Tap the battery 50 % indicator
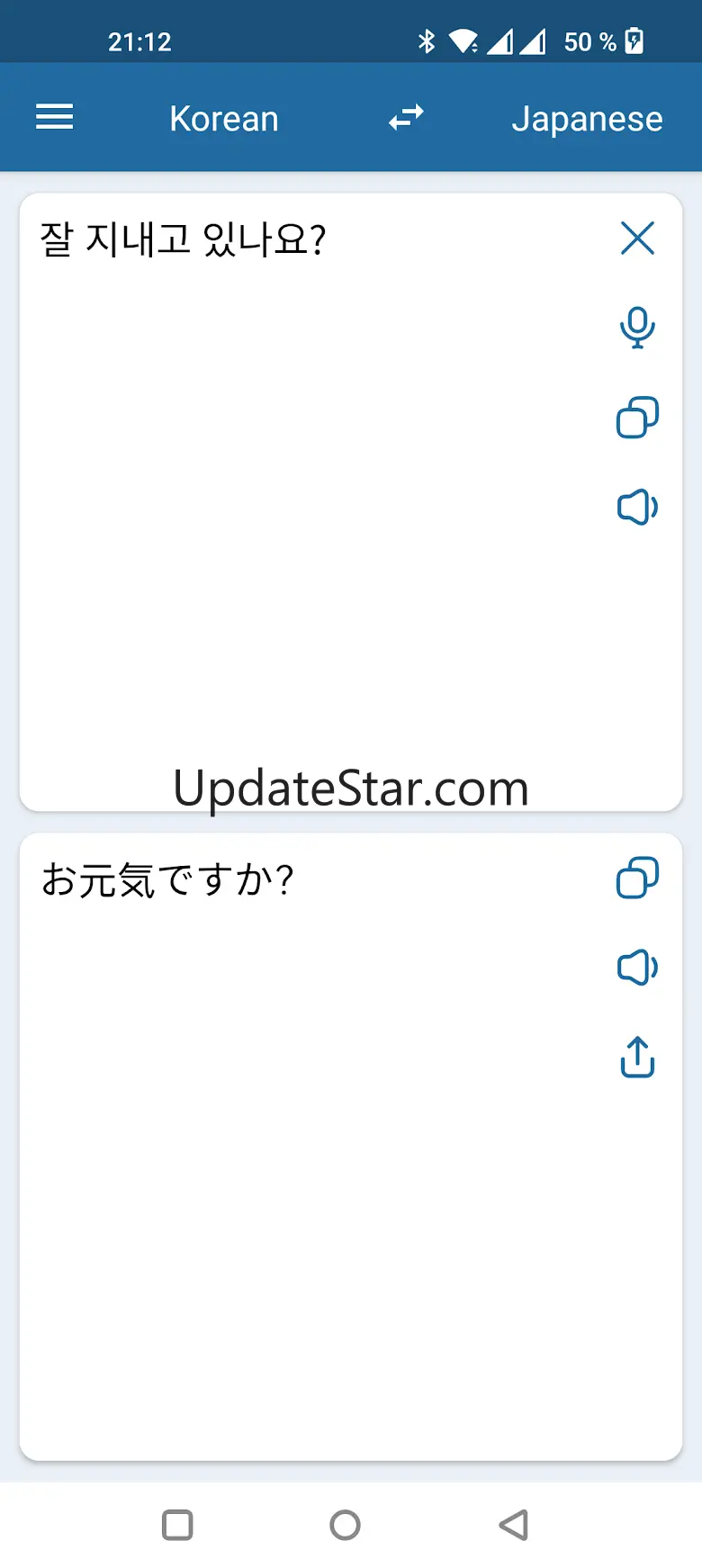 (603, 41)
